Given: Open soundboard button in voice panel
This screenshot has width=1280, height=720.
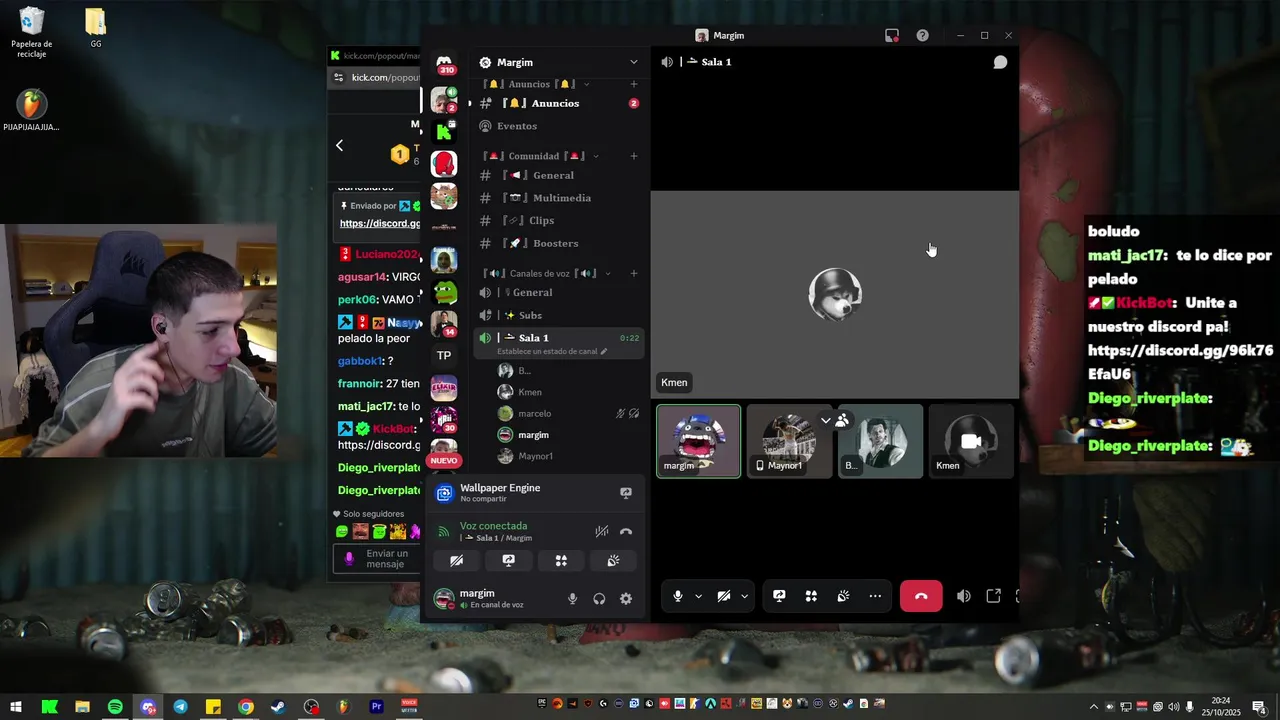Looking at the screenshot, I should pos(613,561).
